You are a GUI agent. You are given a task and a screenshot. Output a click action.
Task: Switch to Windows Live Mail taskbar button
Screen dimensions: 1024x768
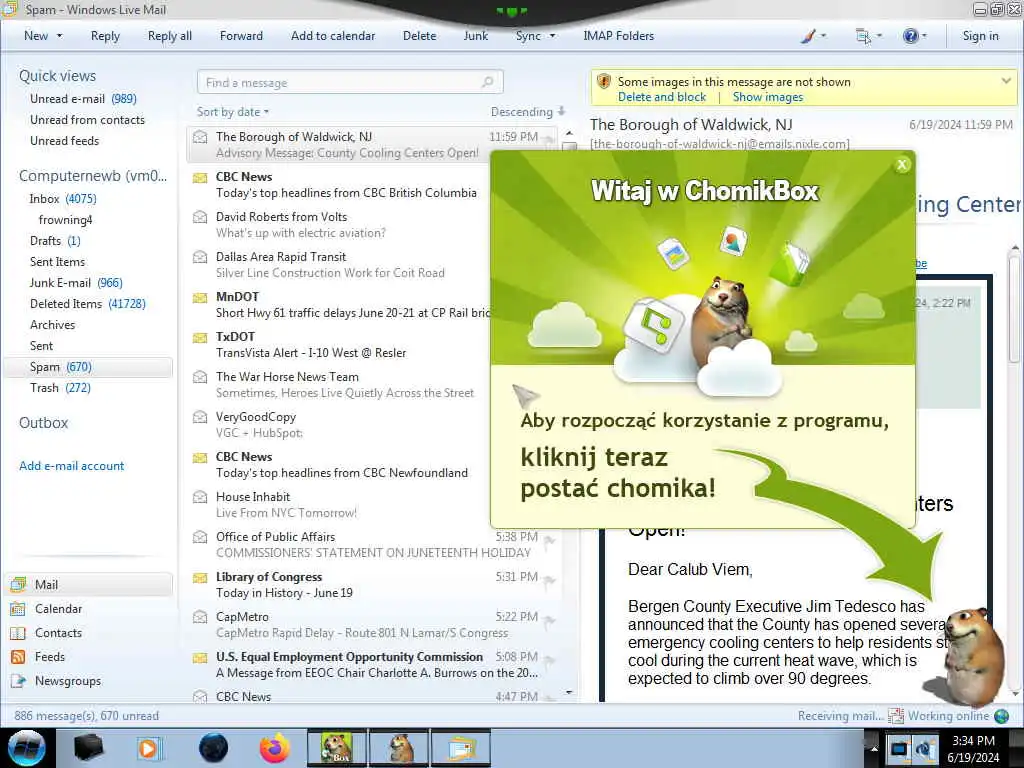pyautogui.click(x=461, y=748)
